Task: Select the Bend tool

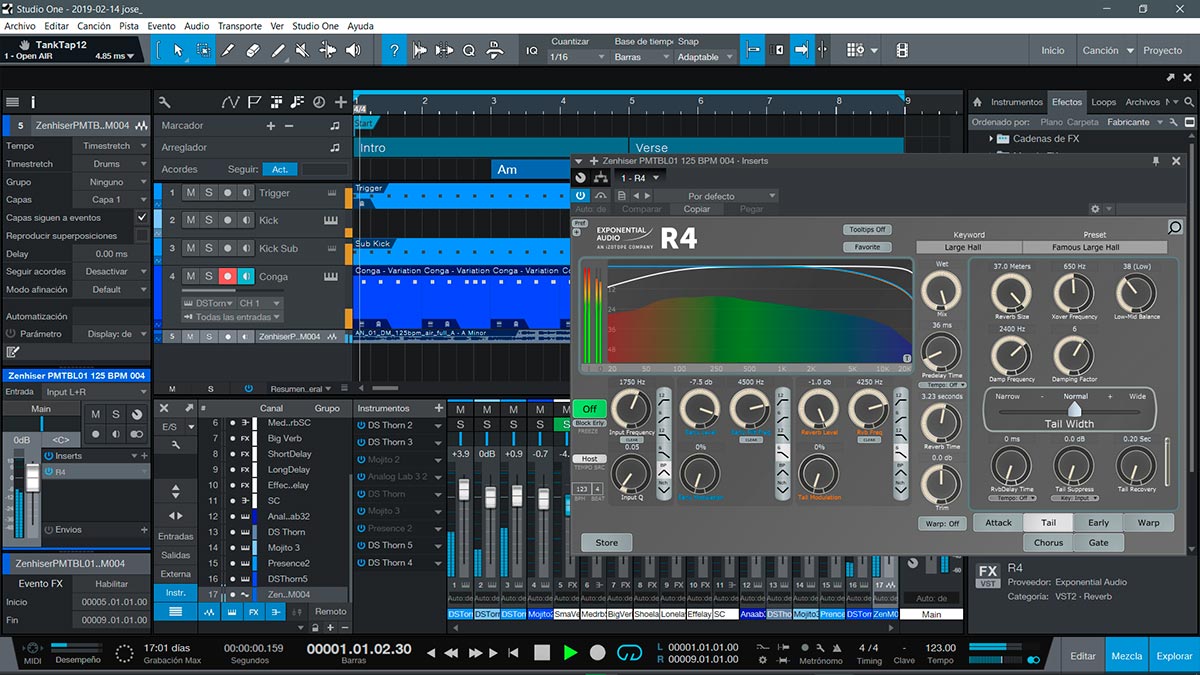Action: tap(328, 50)
